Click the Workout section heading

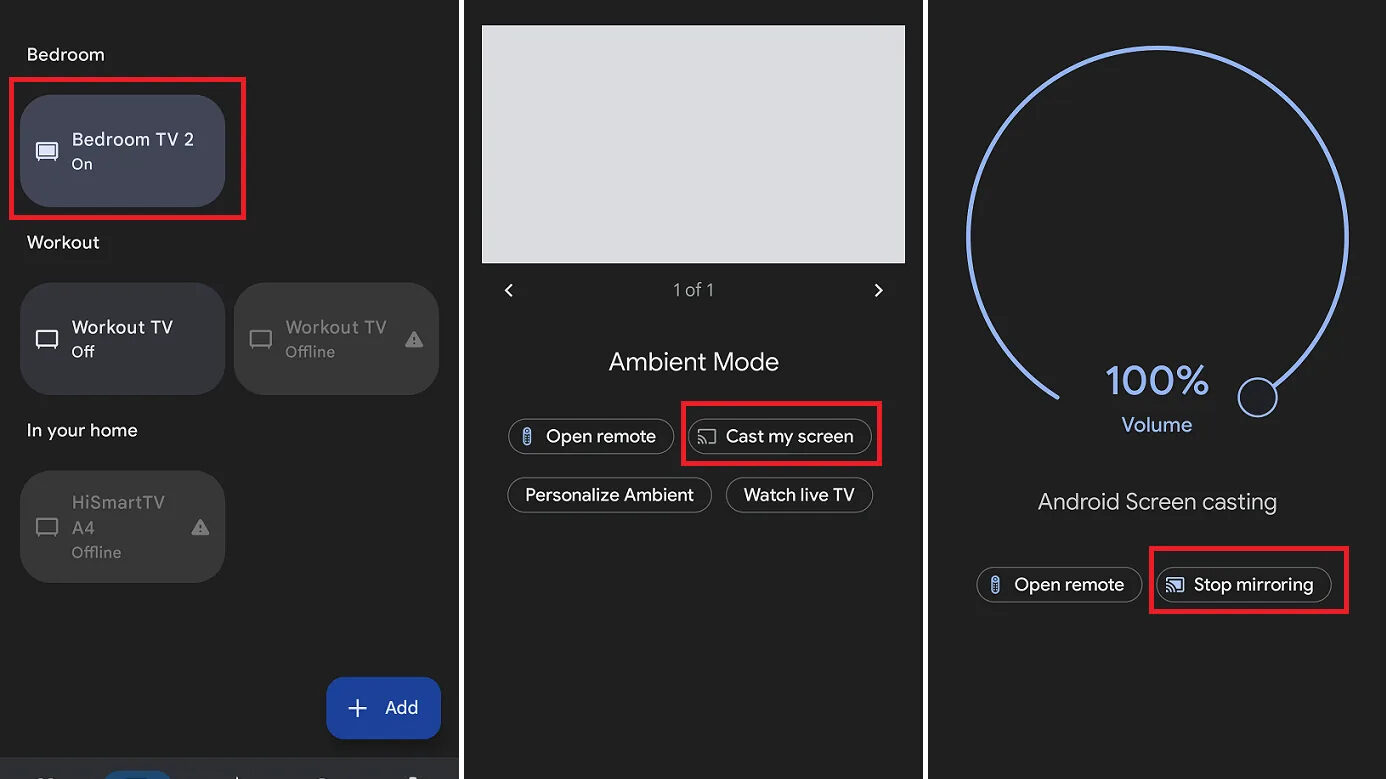(63, 242)
